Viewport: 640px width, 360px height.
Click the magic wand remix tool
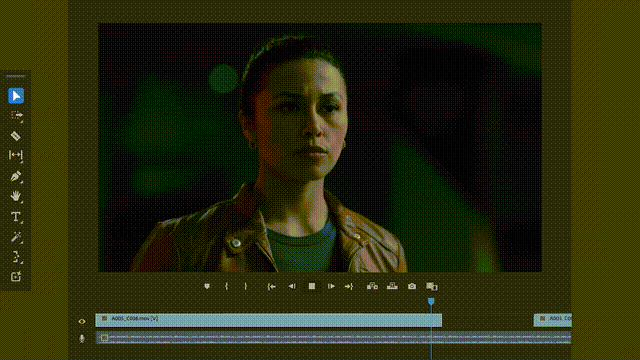(16, 236)
